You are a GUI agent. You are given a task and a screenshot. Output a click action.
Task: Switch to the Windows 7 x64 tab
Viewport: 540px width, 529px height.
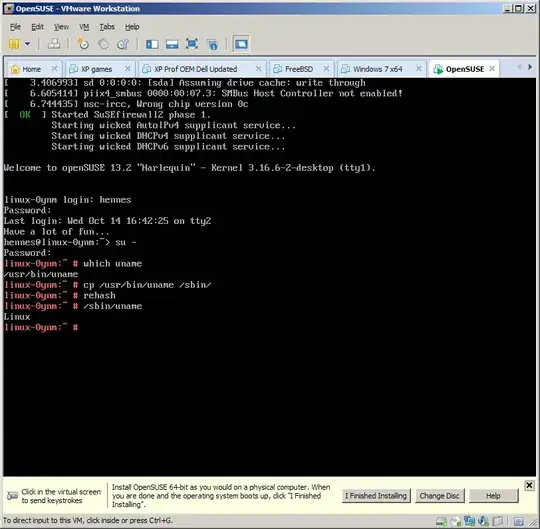[x=377, y=69]
